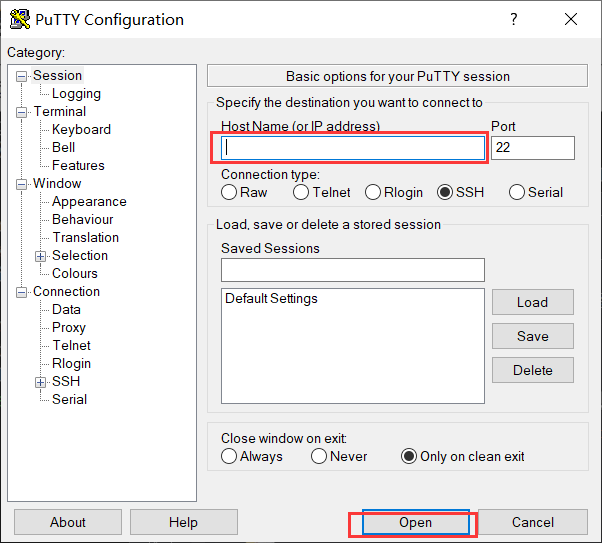Image resolution: width=602 pixels, height=543 pixels.
Task: Collapse the Terminal category
Action: coord(22,112)
